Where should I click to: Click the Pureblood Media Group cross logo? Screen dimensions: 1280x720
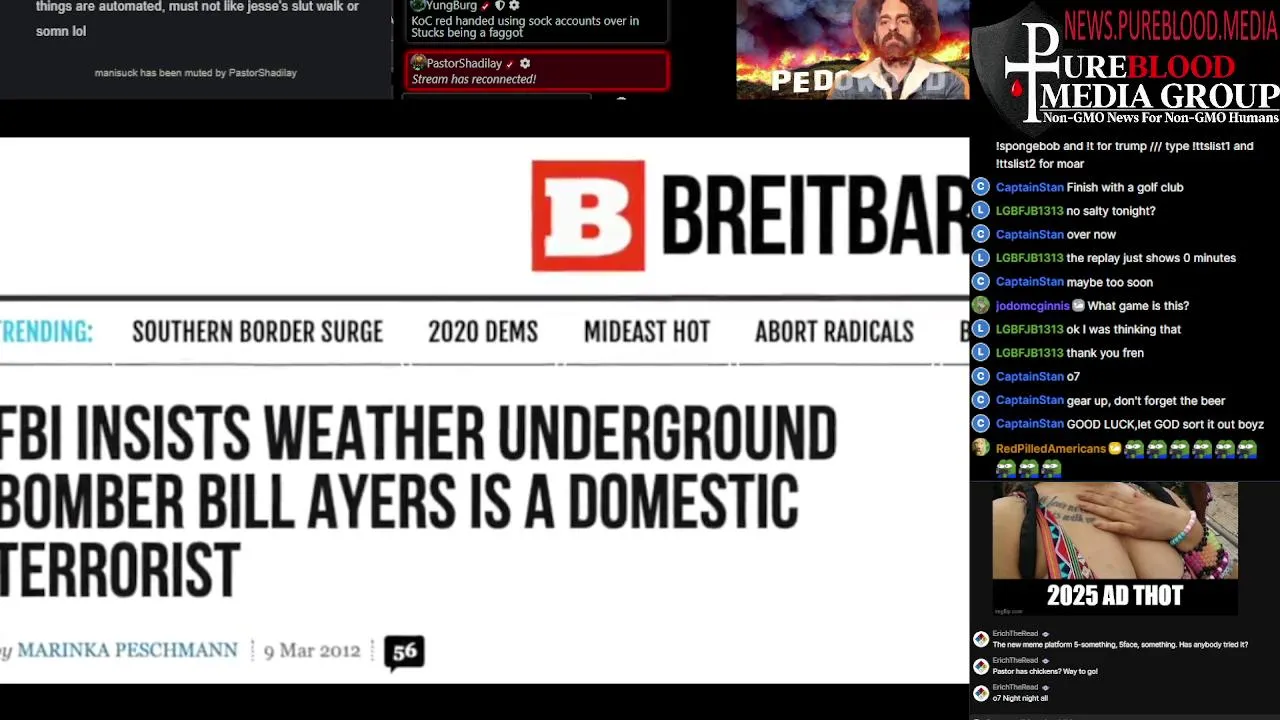click(x=1030, y=75)
